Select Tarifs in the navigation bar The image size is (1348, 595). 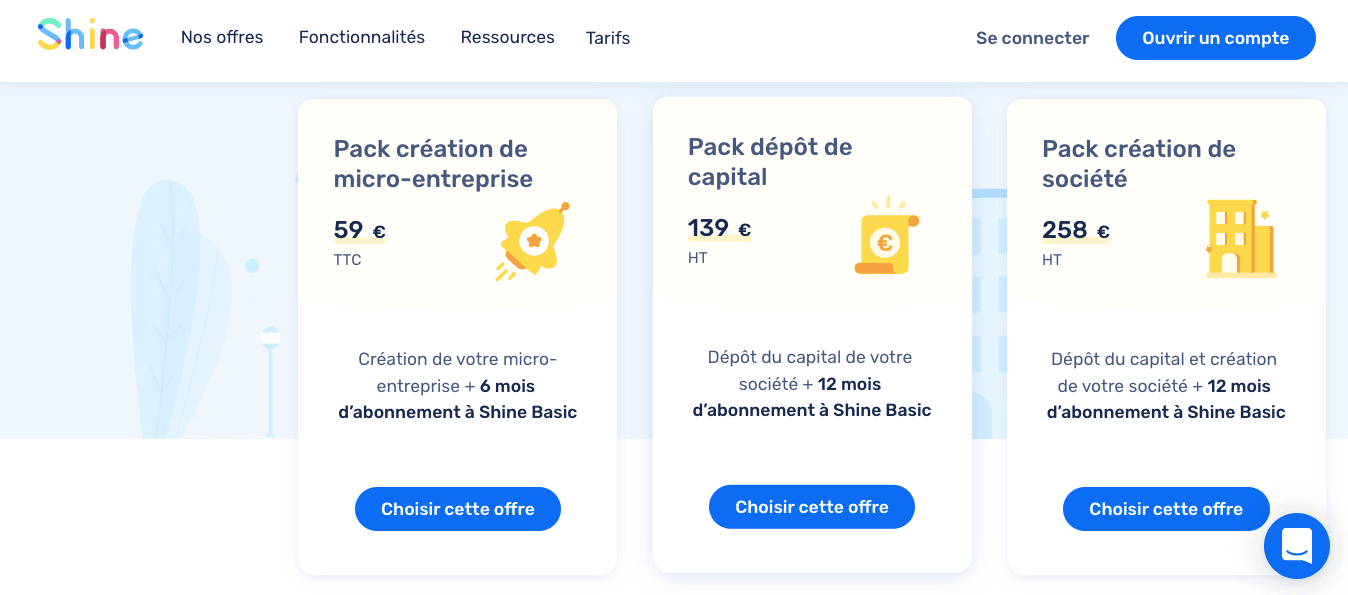[x=607, y=37]
